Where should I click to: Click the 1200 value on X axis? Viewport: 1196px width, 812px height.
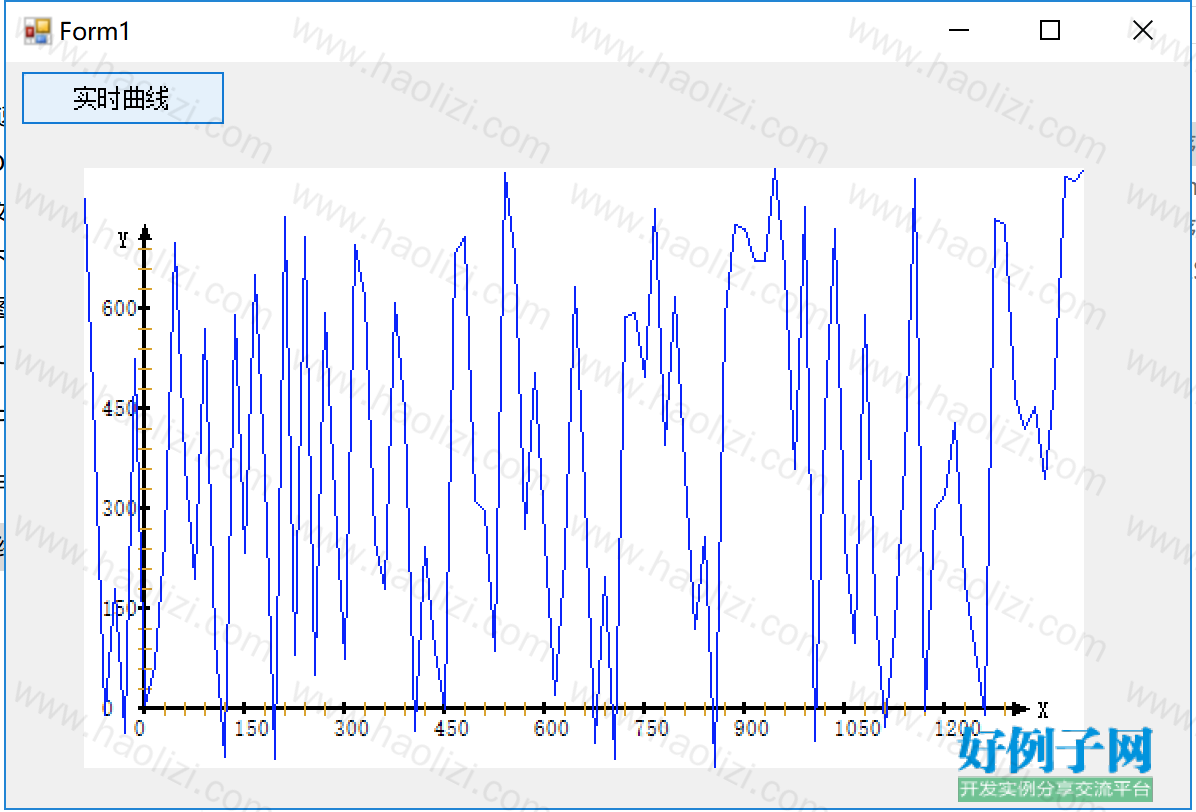(957, 728)
